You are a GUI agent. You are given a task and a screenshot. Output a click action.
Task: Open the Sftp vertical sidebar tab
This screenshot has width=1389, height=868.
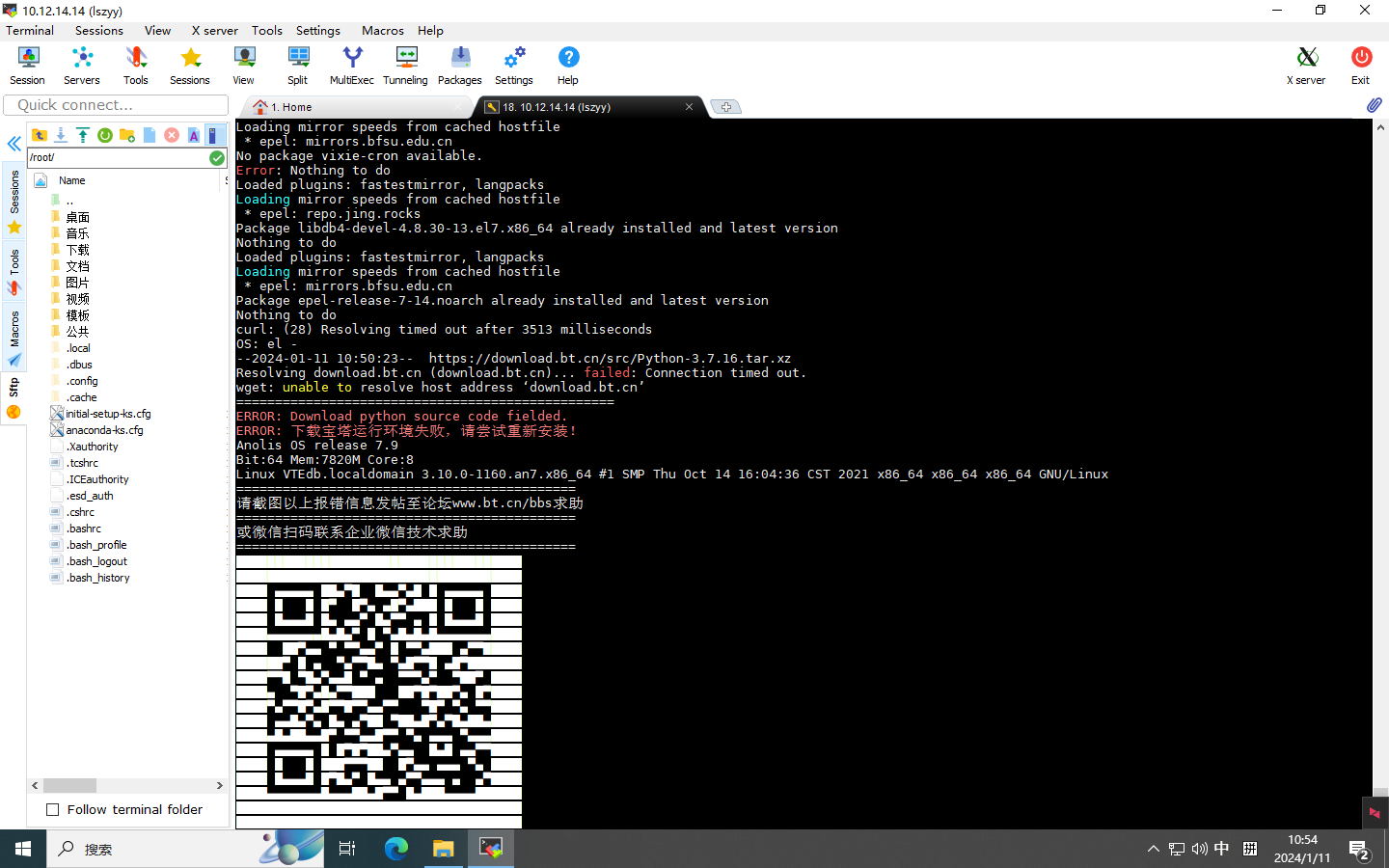coord(14,398)
